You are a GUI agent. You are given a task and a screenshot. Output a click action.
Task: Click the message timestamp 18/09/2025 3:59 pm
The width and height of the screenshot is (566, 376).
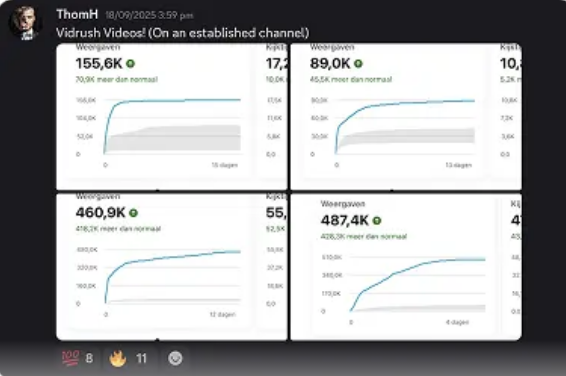click(149, 16)
